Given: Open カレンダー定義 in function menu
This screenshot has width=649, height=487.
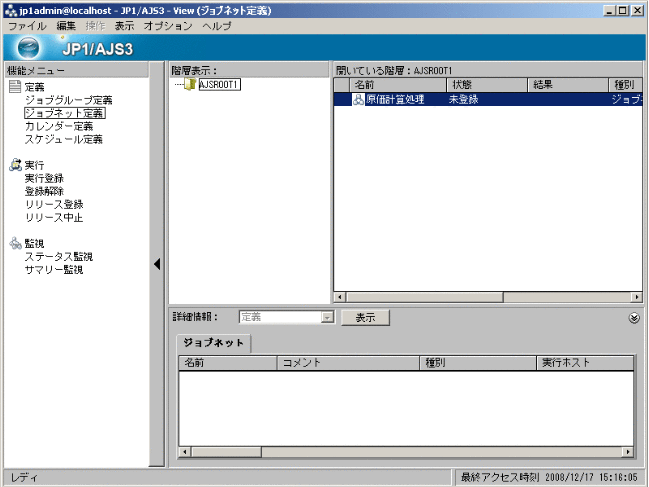Looking at the screenshot, I should coord(59,126).
